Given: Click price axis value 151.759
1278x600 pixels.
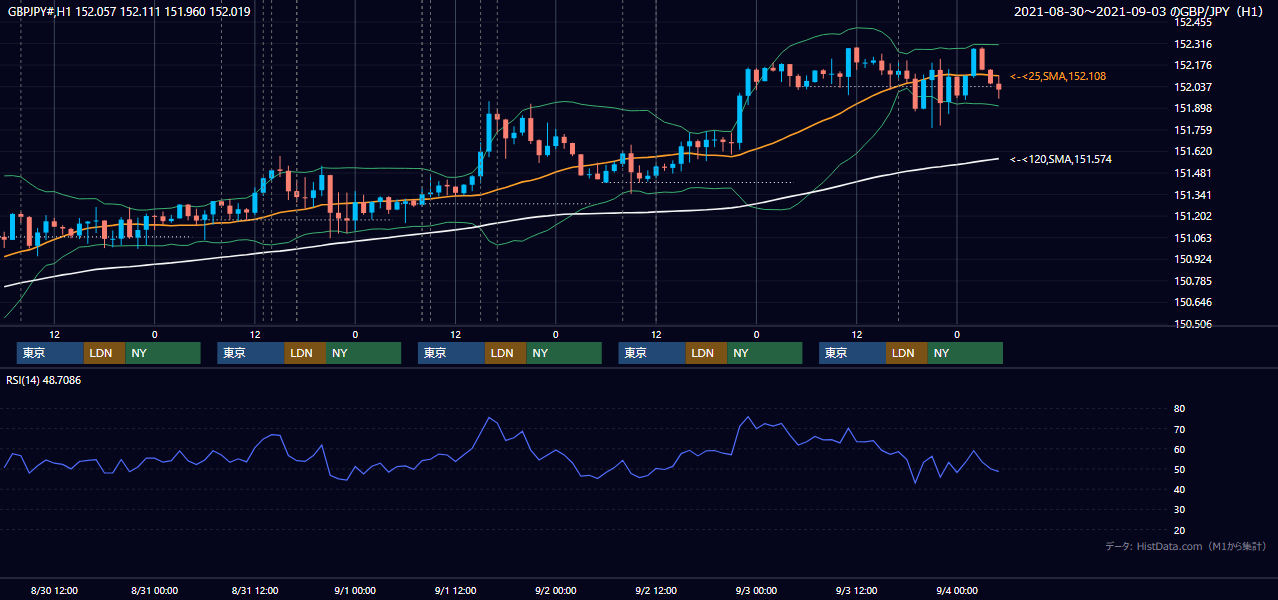Looking at the screenshot, I should click(1192, 130).
